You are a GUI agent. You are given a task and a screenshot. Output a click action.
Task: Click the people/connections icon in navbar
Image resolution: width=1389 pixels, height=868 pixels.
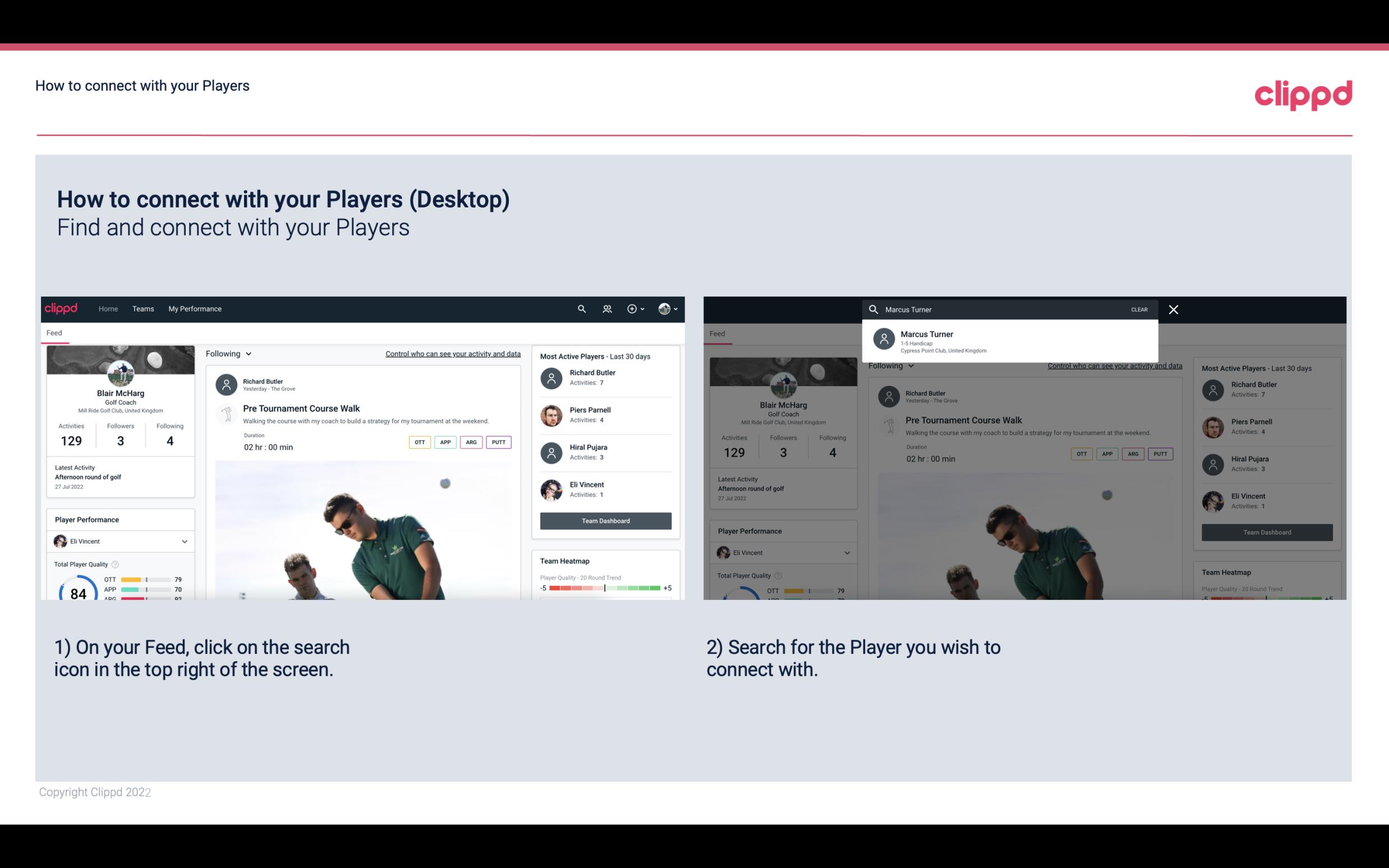point(606,309)
